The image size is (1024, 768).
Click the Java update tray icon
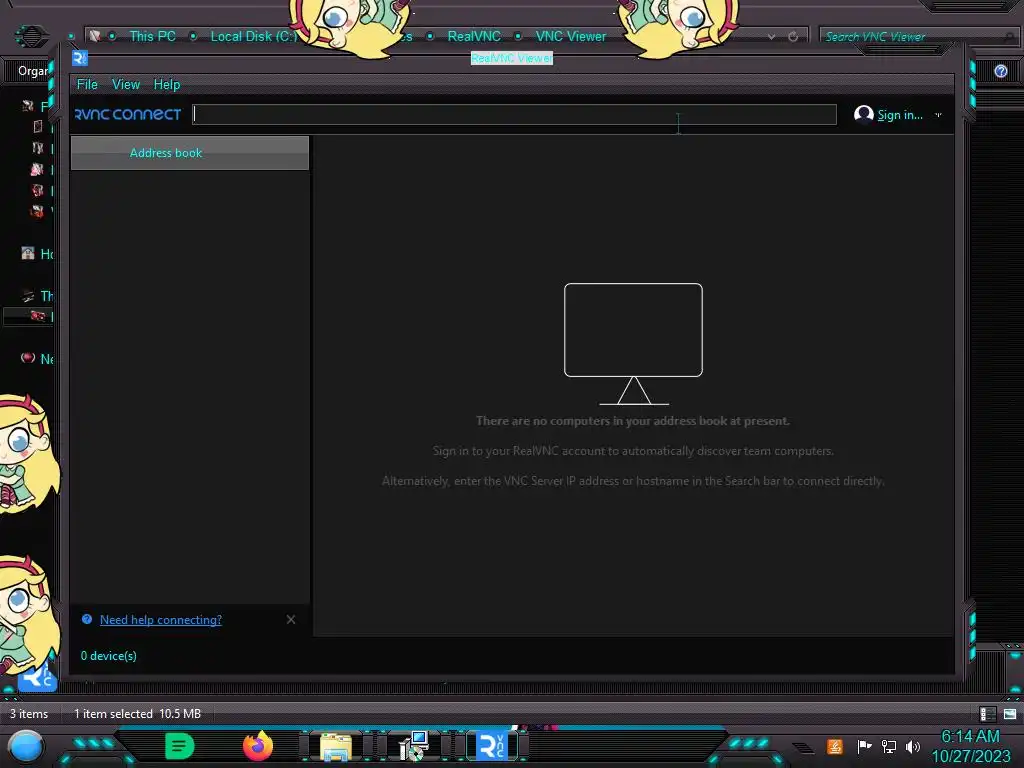pos(835,746)
